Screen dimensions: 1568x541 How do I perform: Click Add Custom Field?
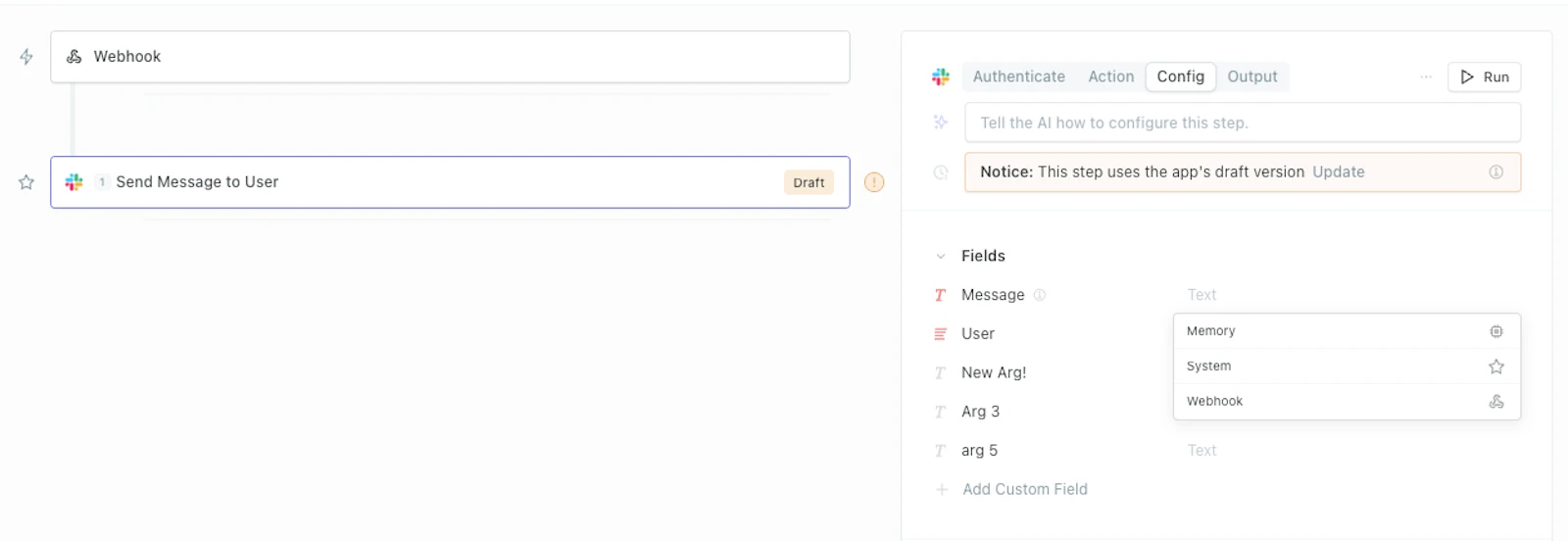(1024, 489)
